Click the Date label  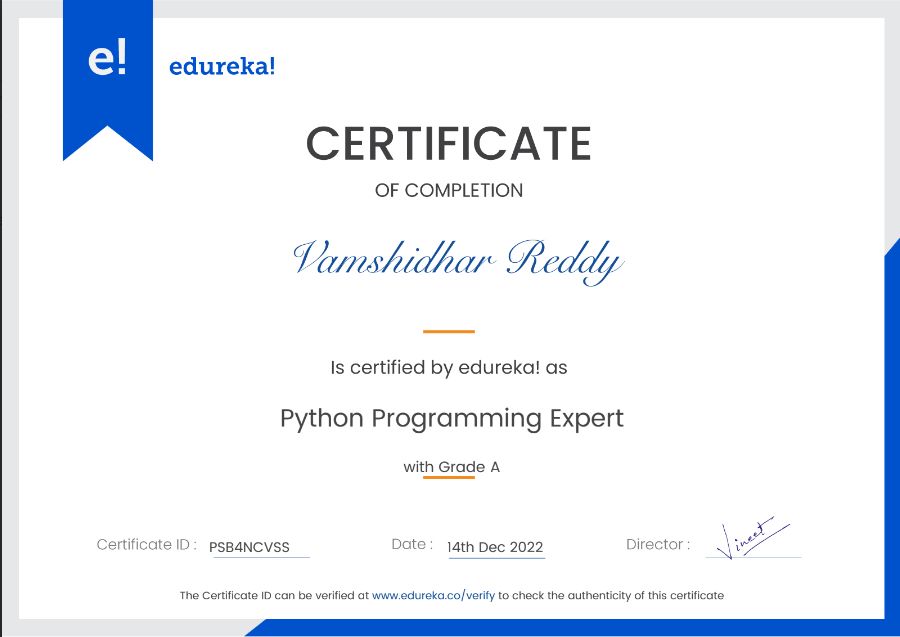pyautogui.click(x=412, y=544)
